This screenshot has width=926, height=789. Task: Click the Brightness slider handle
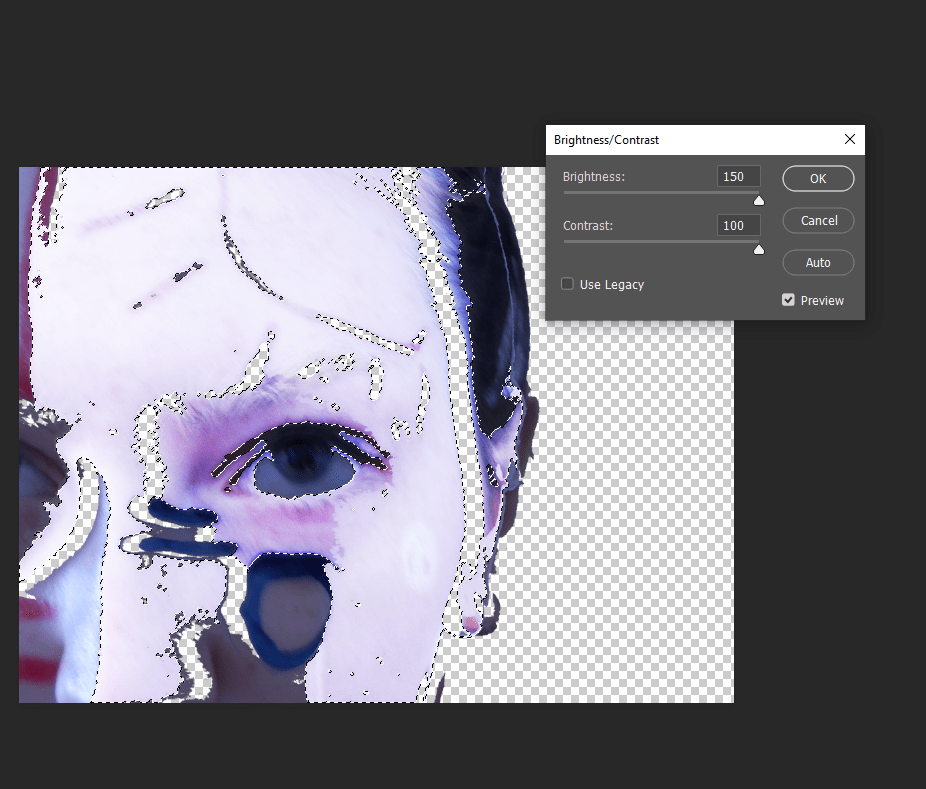pos(758,200)
